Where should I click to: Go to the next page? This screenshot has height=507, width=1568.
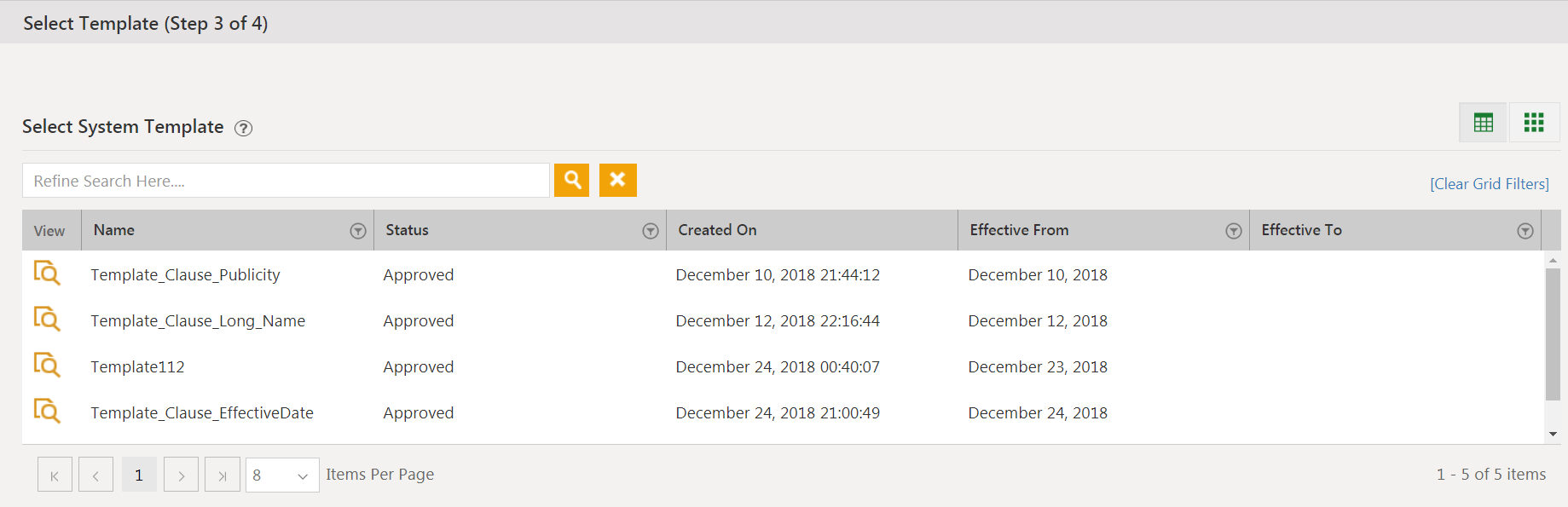181,475
